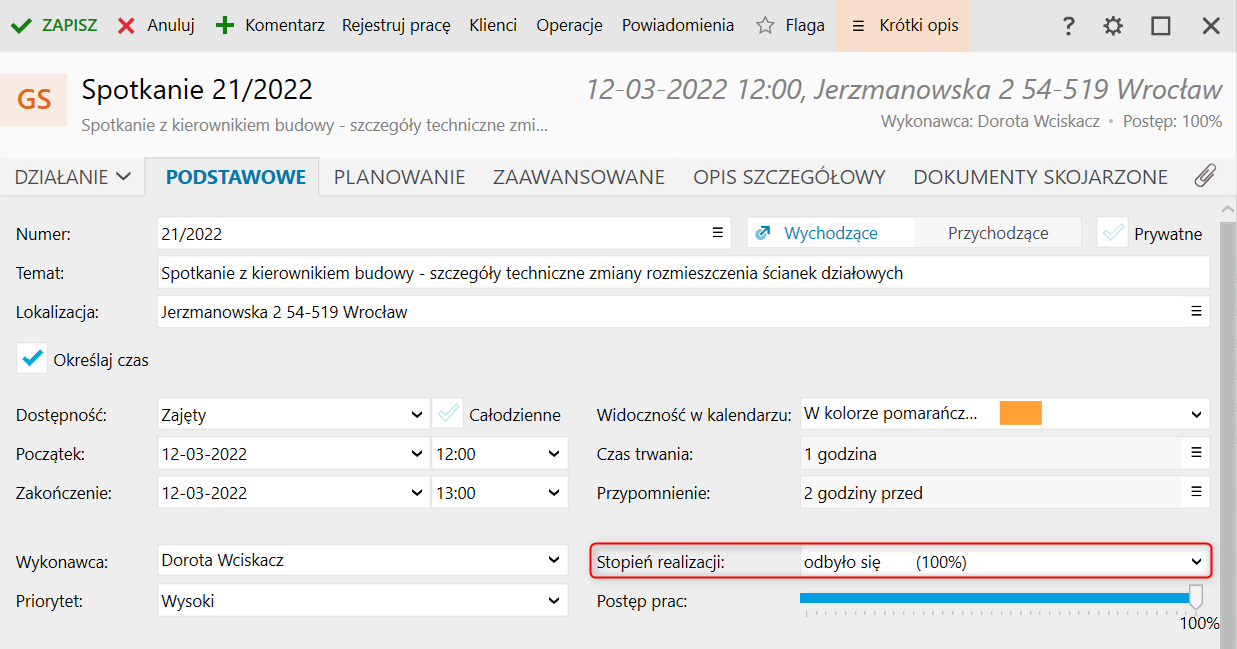The width and height of the screenshot is (1237, 649).
Task: Click the paperclip attachments icon
Action: pyautogui.click(x=1205, y=177)
